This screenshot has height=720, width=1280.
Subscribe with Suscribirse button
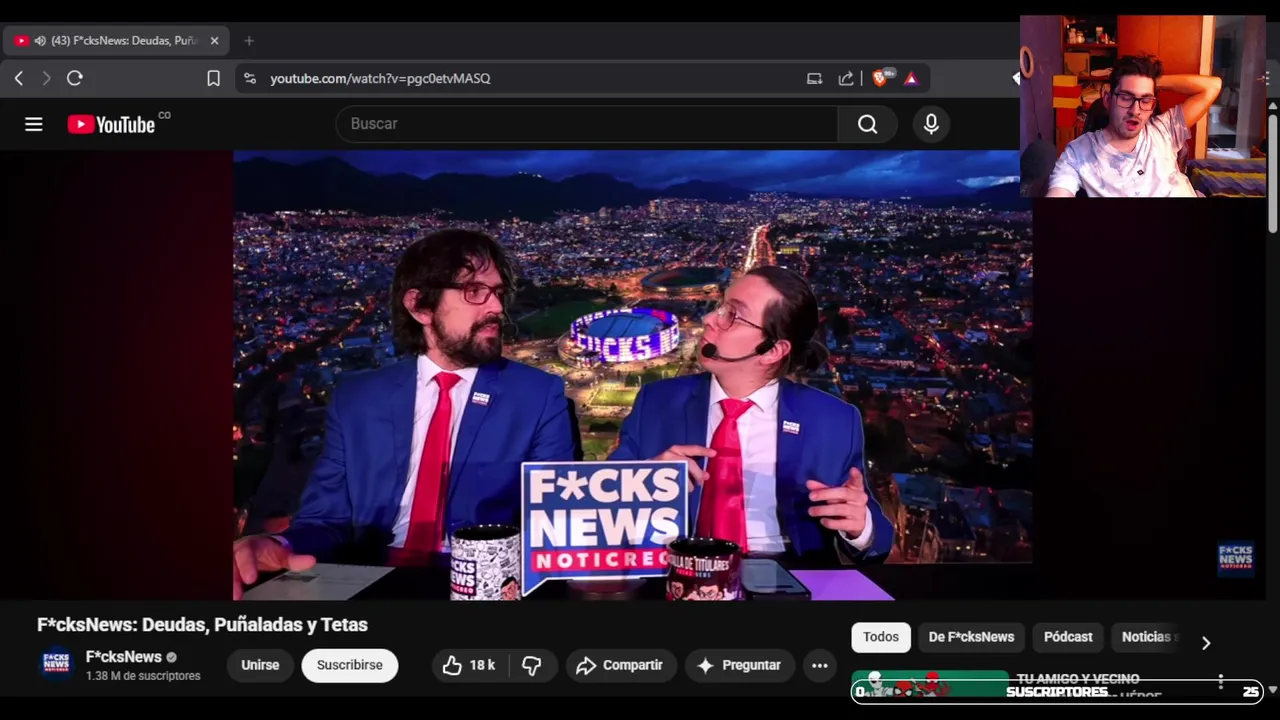click(350, 665)
